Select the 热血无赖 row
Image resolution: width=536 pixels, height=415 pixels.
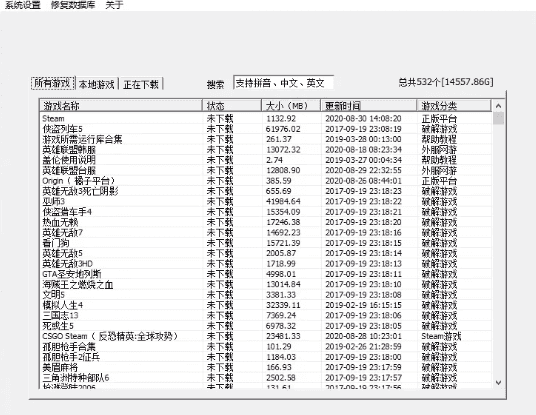(266, 222)
